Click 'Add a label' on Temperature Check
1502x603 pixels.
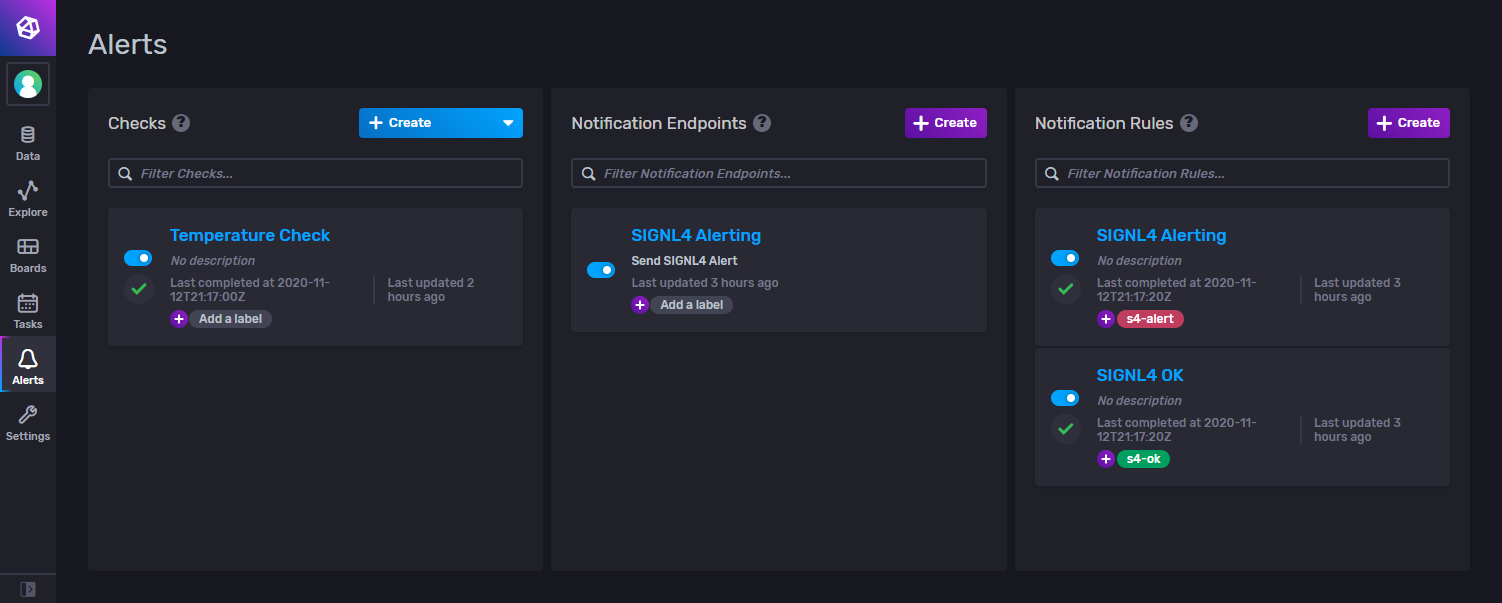click(231, 319)
